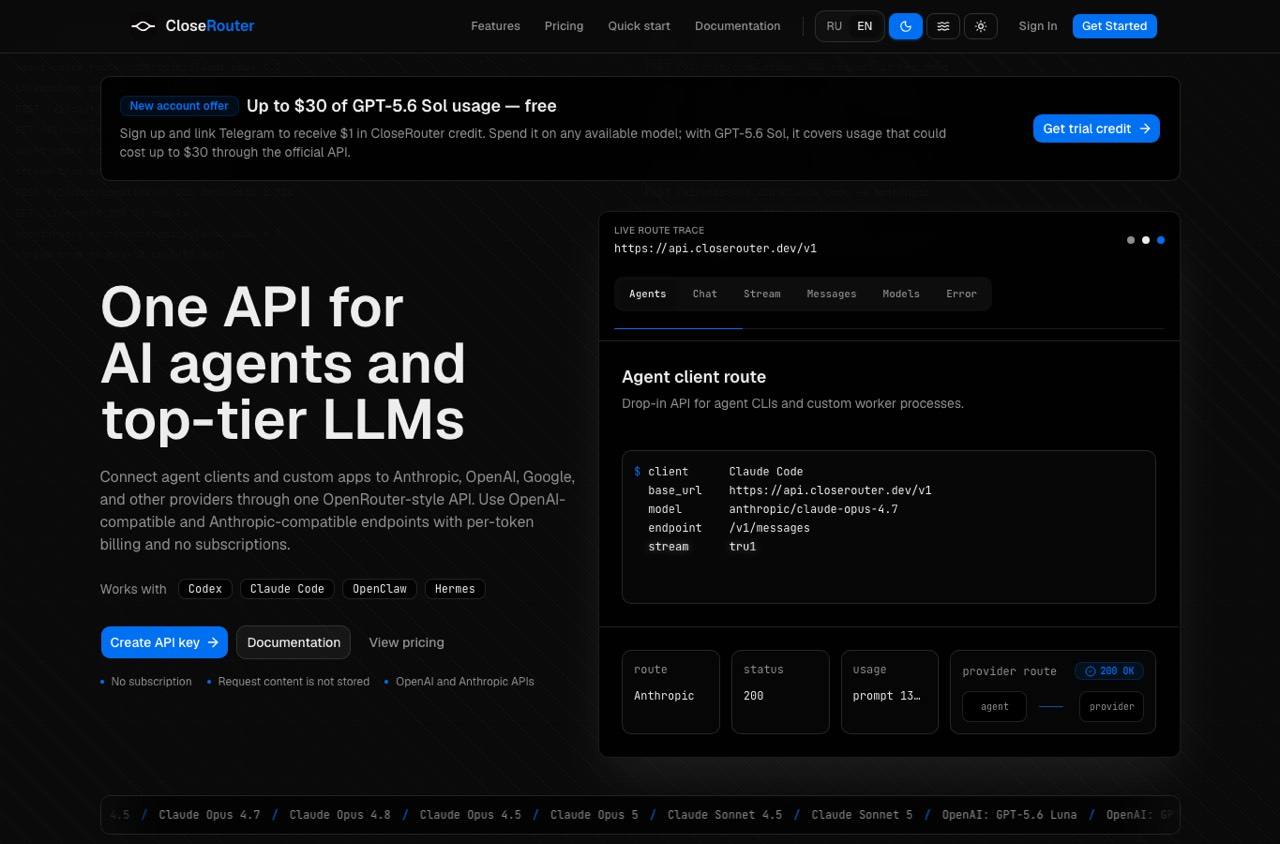
Task: Click anthropic/claude-opus-4.7 model value
Action: [813, 509]
